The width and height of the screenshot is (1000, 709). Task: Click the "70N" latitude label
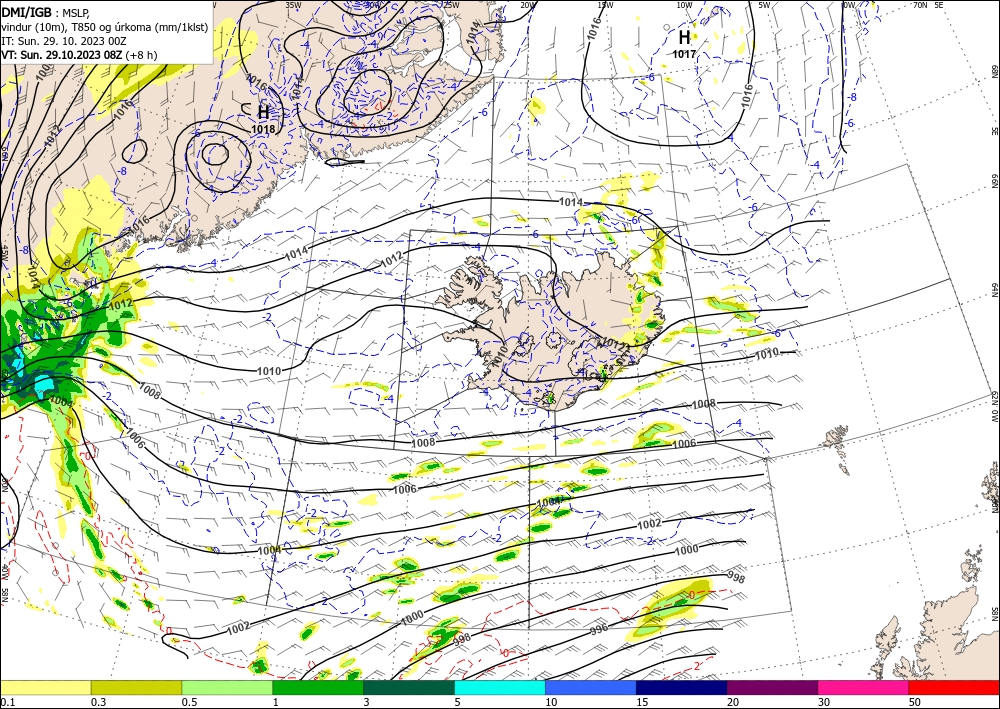920,4
